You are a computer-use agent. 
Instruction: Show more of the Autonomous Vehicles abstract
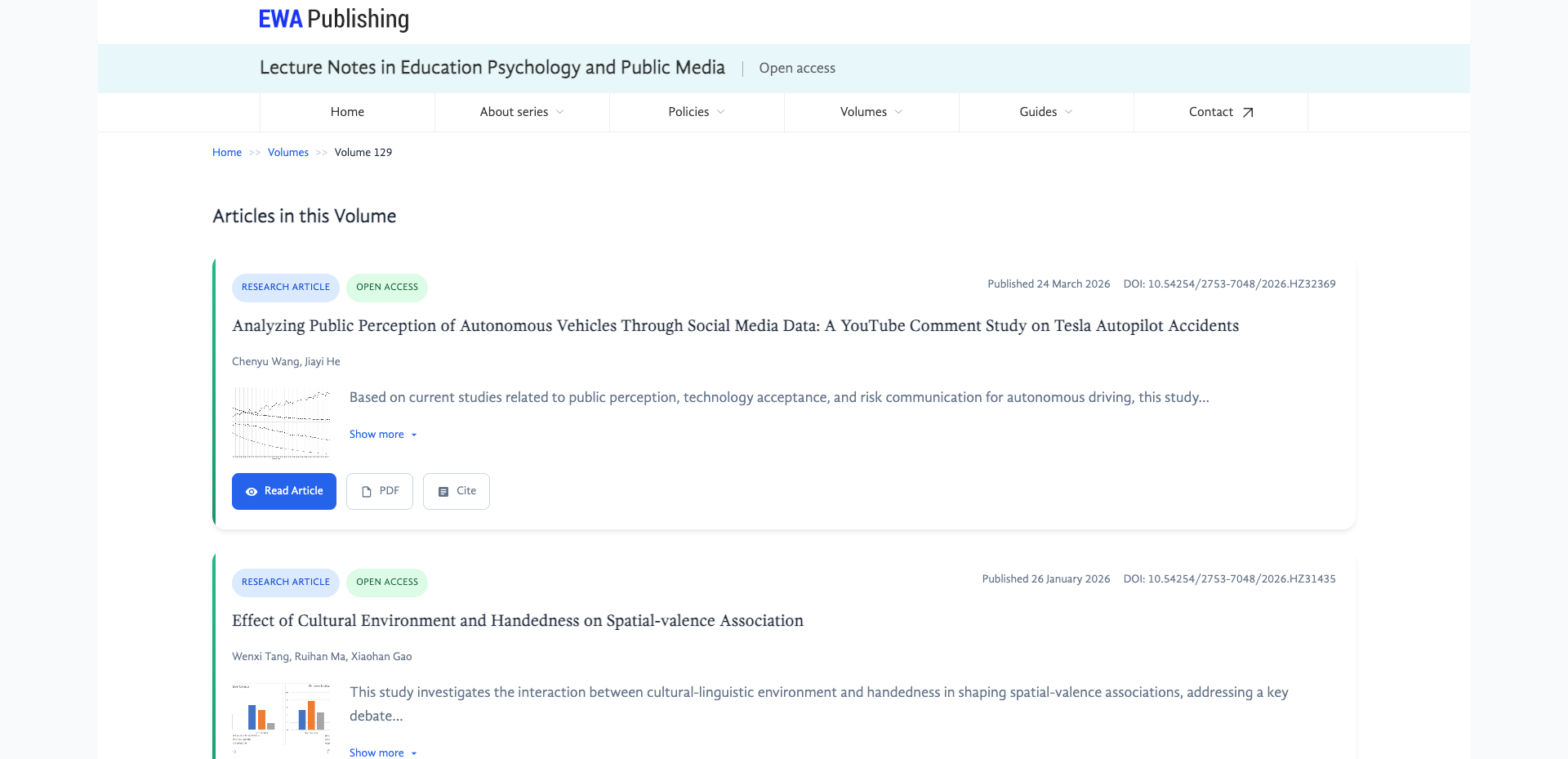[383, 435]
